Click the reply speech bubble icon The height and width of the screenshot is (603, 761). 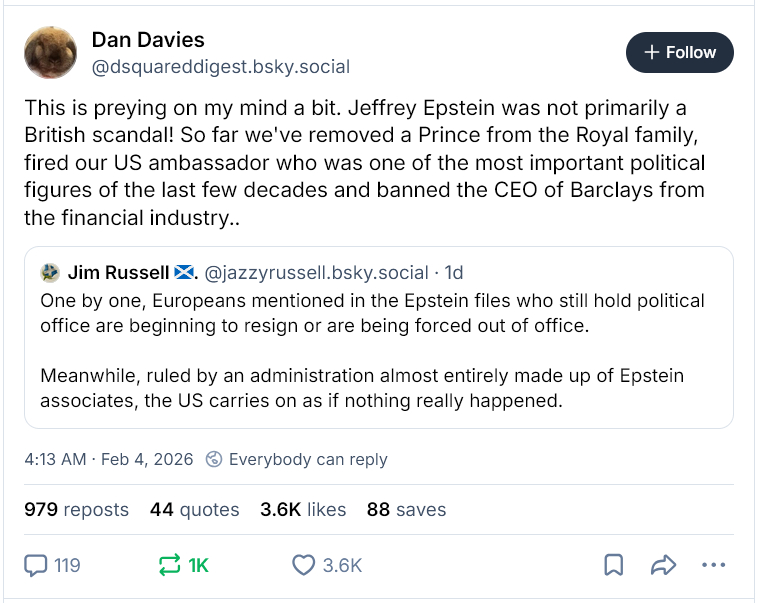tap(37, 565)
